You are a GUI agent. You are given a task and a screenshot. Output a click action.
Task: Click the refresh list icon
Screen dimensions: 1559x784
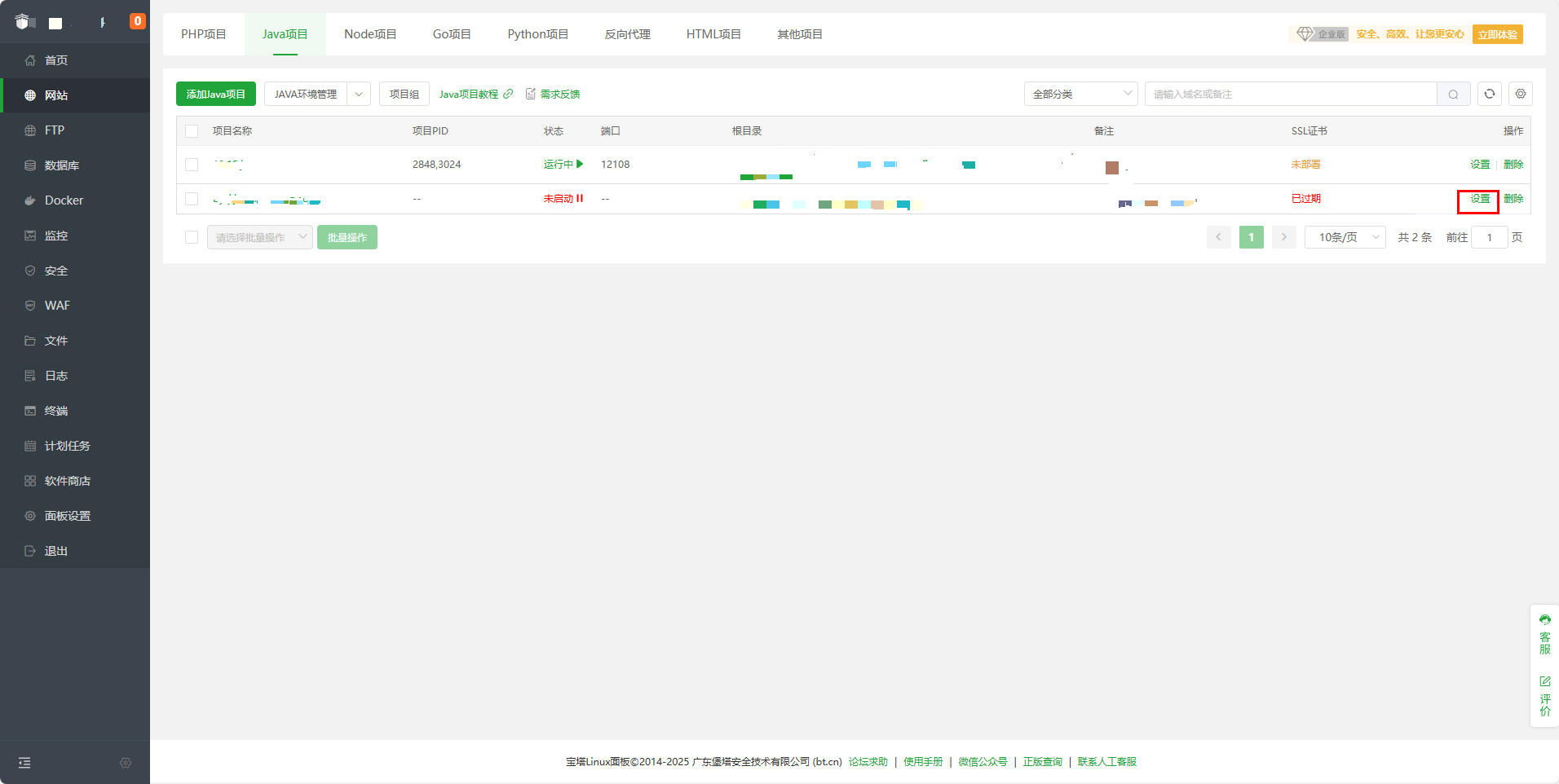(x=1489, y=94)
